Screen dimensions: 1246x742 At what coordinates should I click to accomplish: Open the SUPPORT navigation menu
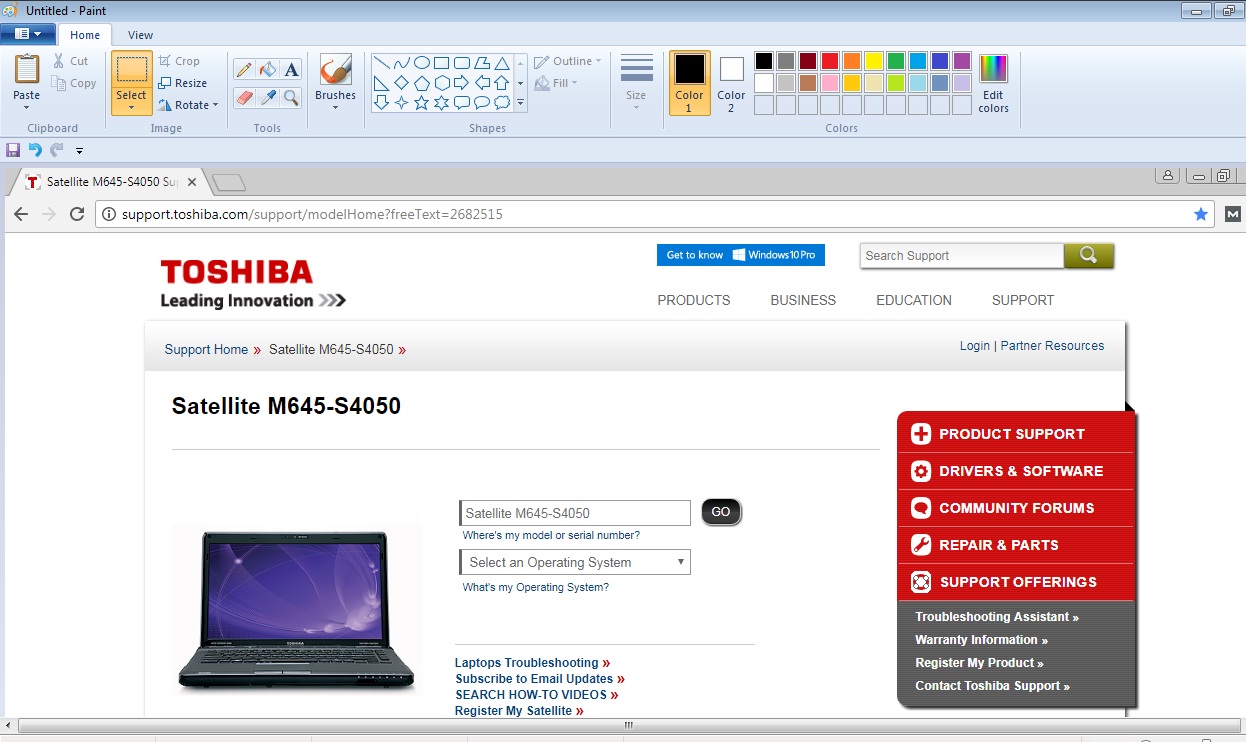tap(1023, 300)
